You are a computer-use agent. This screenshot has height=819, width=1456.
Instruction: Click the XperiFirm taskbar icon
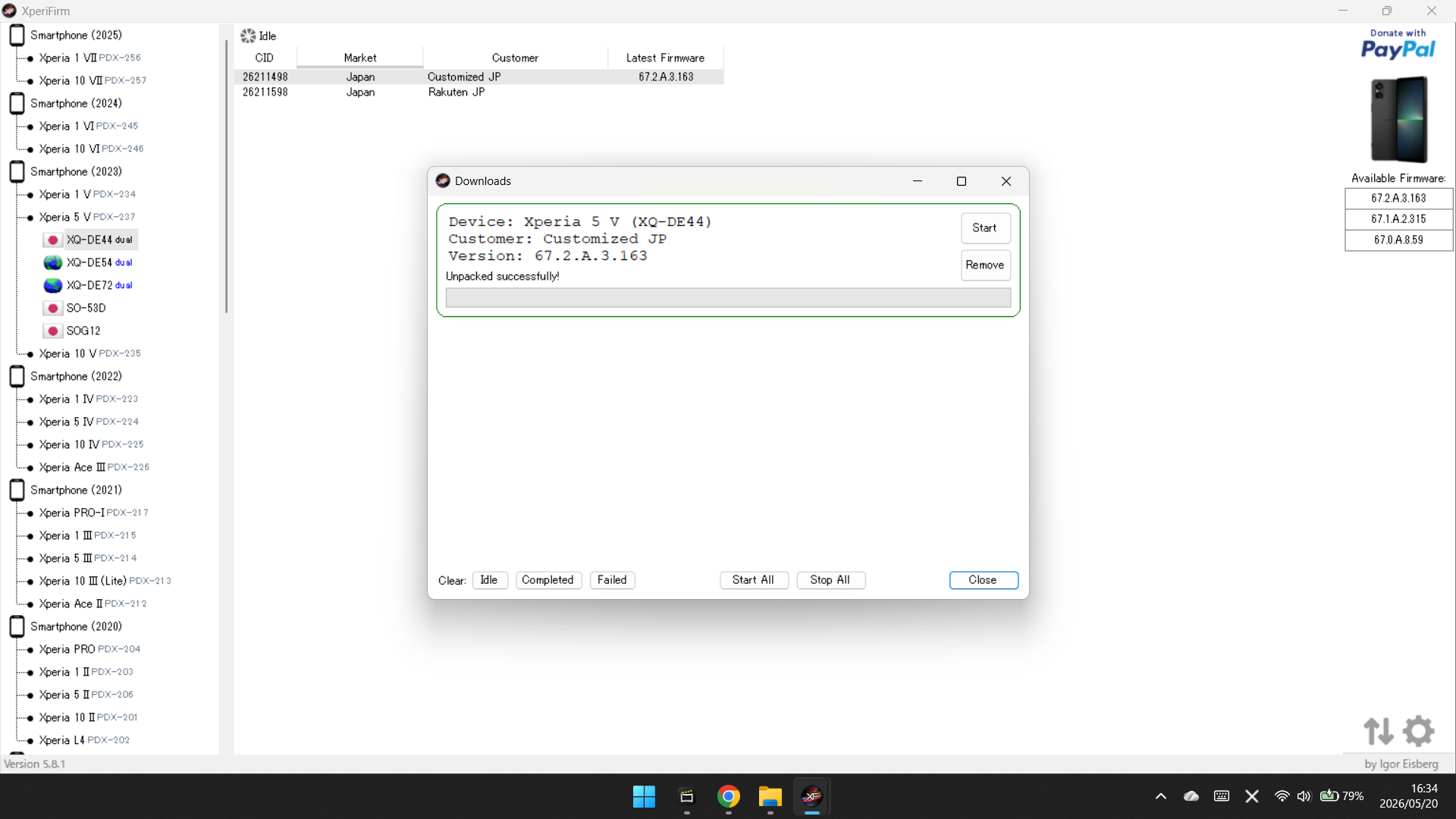(811, 796)
